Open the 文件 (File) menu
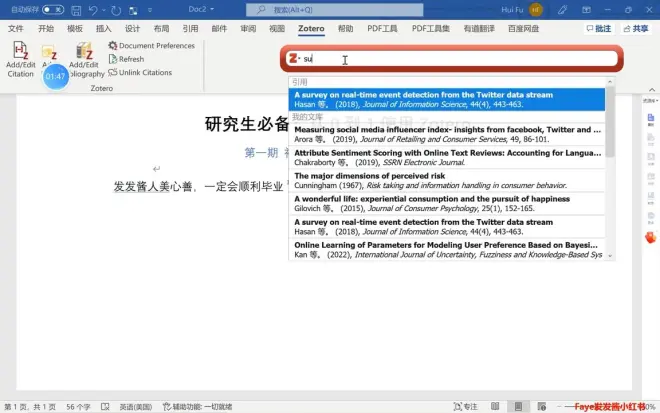This screenshot has height=413, width=660. [16, 29]
